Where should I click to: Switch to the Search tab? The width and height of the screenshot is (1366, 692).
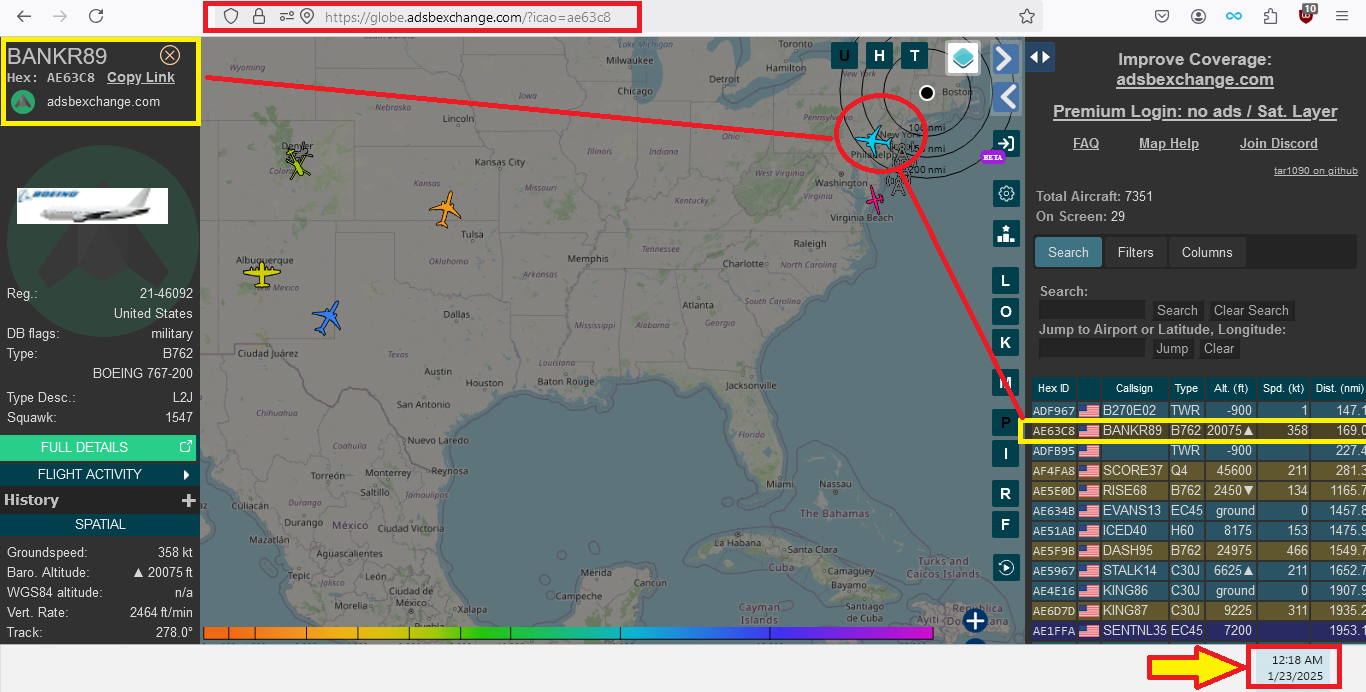pos(1068,252)
